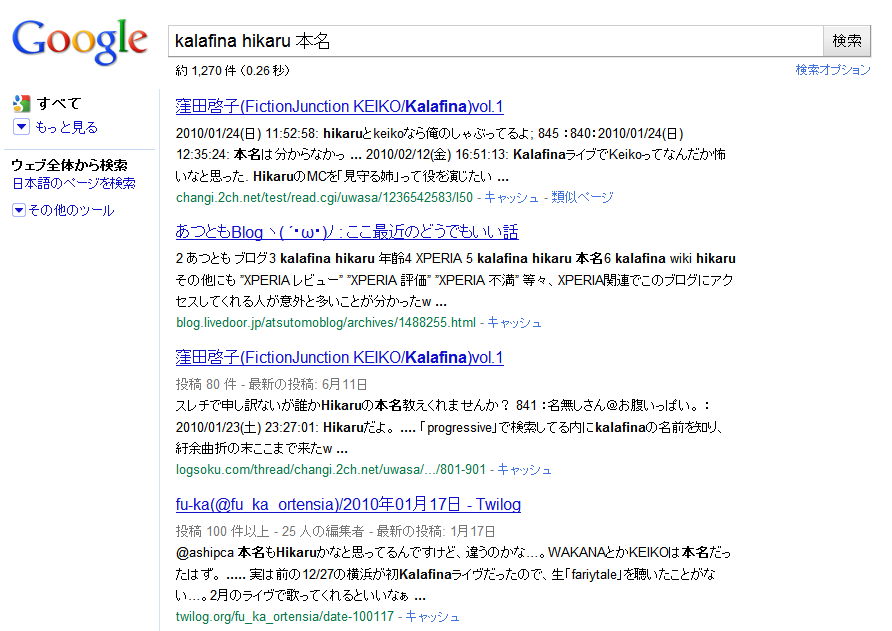Open キャッシュ link for logsoku.com result

point(525,469)
